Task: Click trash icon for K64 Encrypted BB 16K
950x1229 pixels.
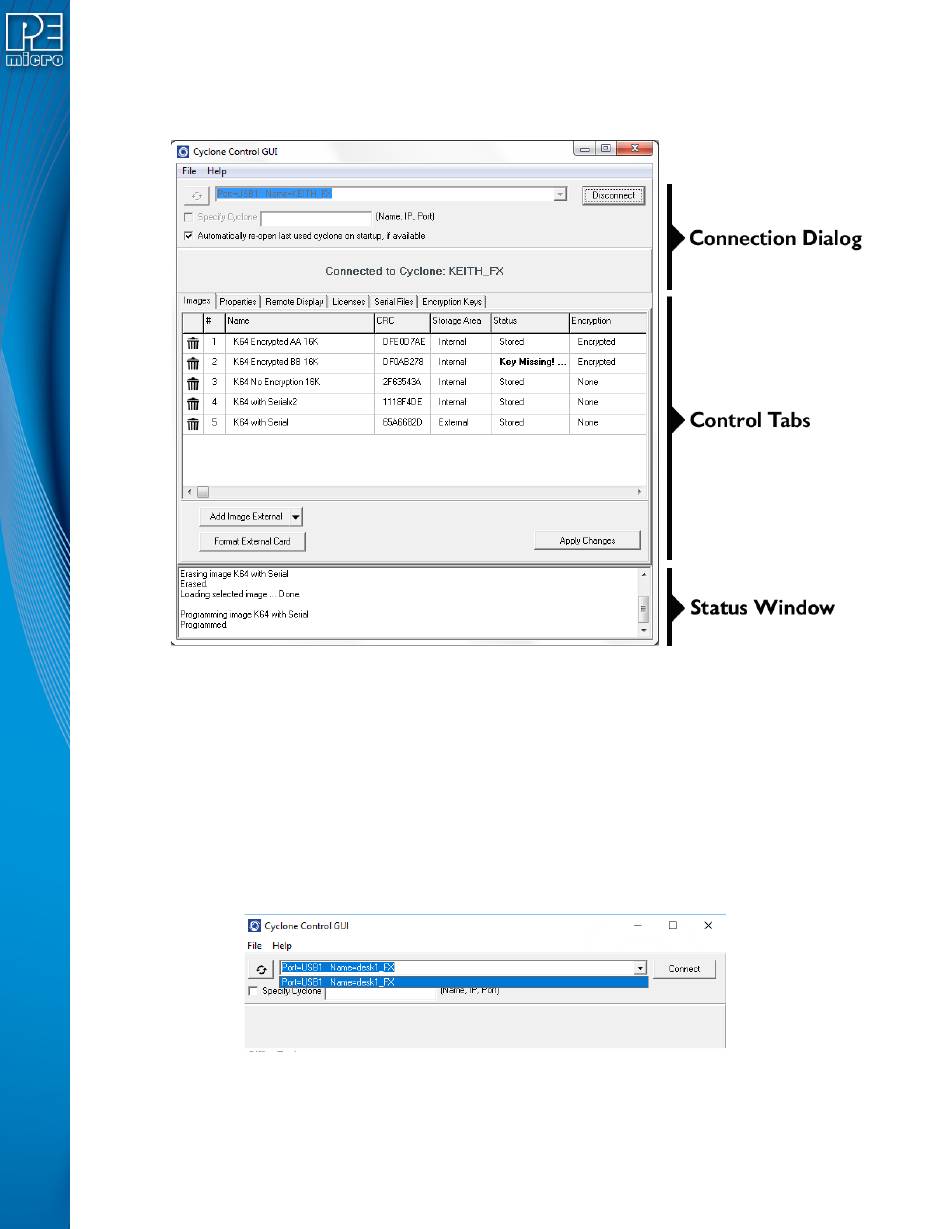Action: click(193, 363)
